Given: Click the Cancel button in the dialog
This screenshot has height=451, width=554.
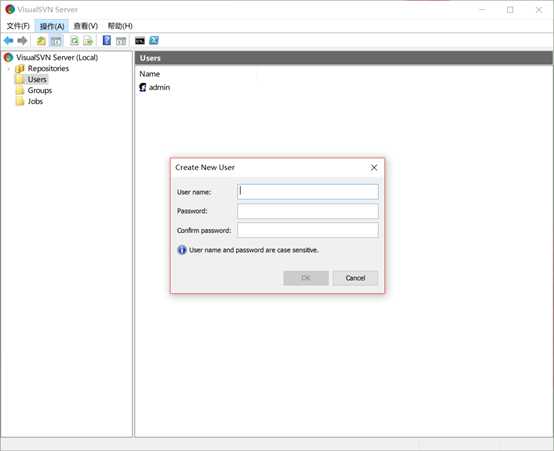Looking at the screenshot, I should tap(355, 278).
